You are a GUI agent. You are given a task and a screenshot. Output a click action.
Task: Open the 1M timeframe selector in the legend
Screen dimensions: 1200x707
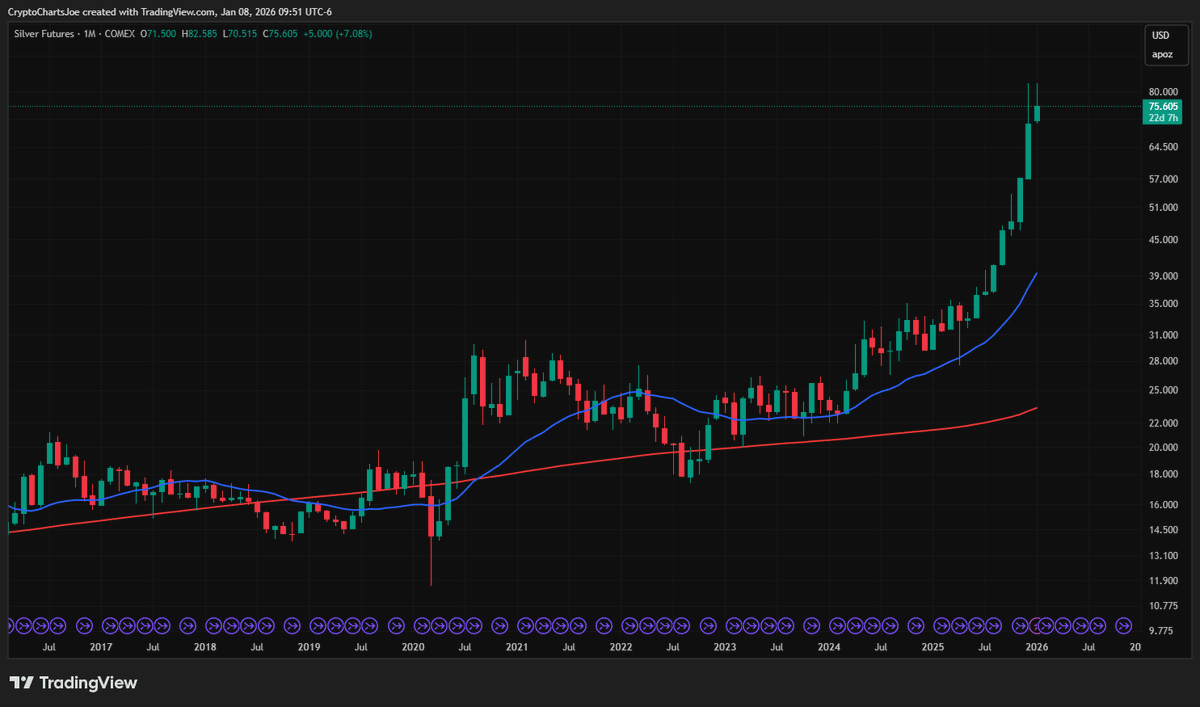click(x=91, y=33)
